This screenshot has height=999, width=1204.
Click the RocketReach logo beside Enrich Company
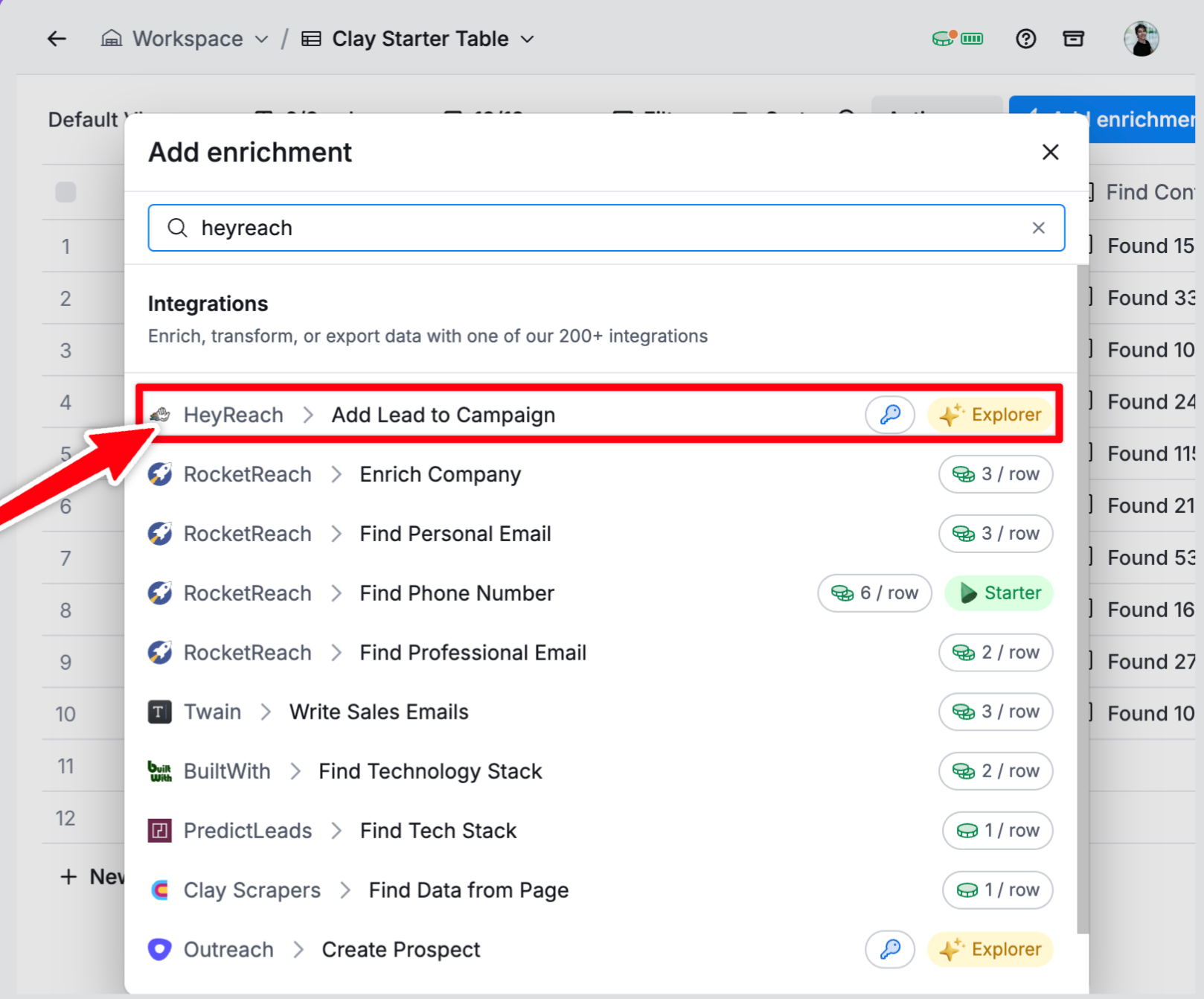click(159, 474)
